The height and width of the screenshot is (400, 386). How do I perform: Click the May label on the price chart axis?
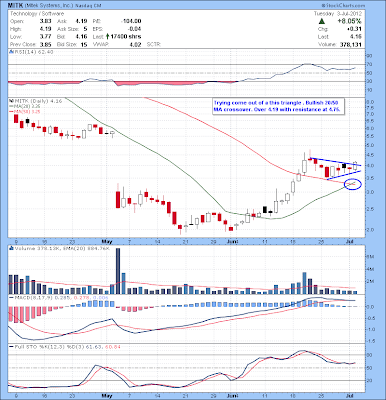(107, 241)
